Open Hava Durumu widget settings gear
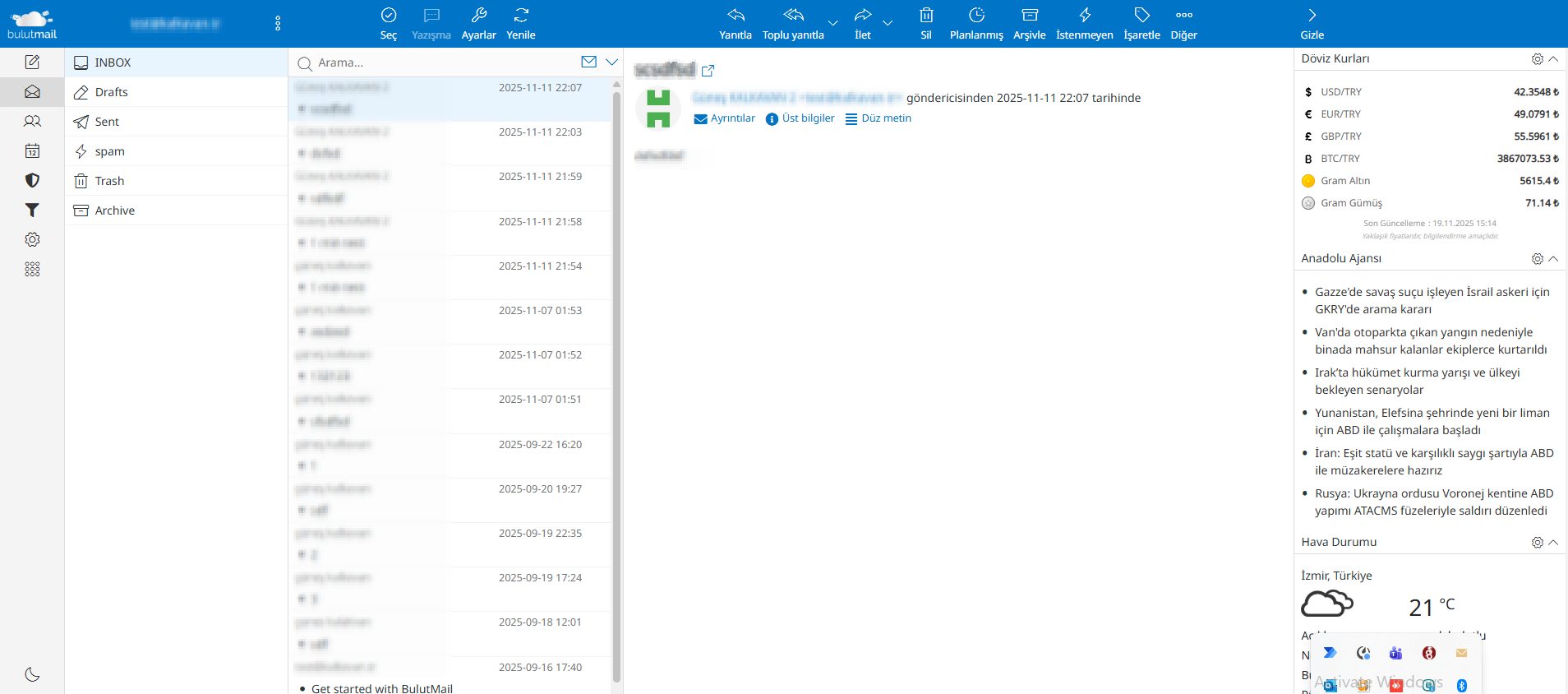Screen dimensions: 1568x694 click(x=1537, y=543)
